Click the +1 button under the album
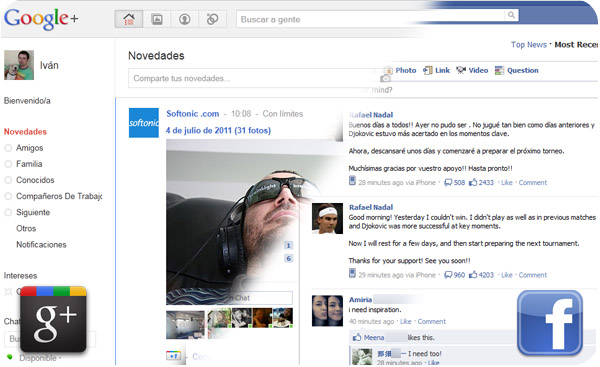600x367 pixels. [173, 356]
